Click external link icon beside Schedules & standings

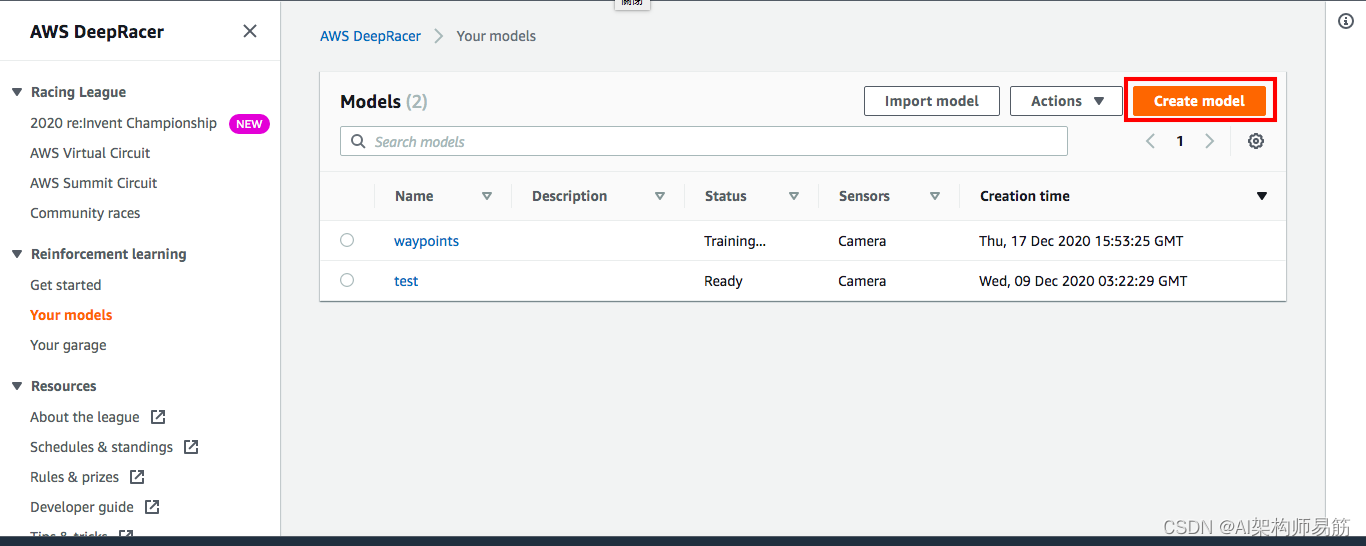[191, 447]
